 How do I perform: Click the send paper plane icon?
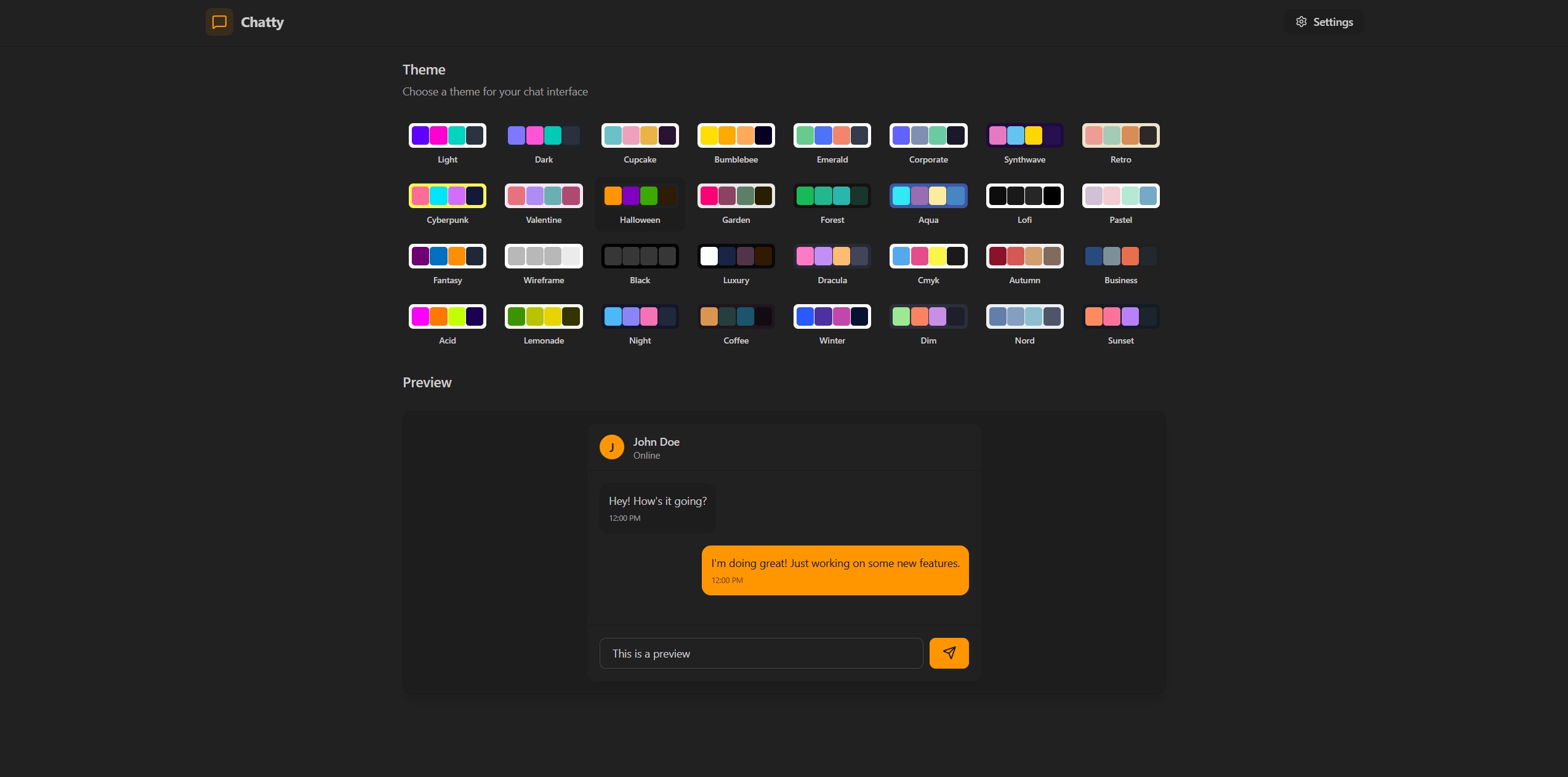pos(949,653)
